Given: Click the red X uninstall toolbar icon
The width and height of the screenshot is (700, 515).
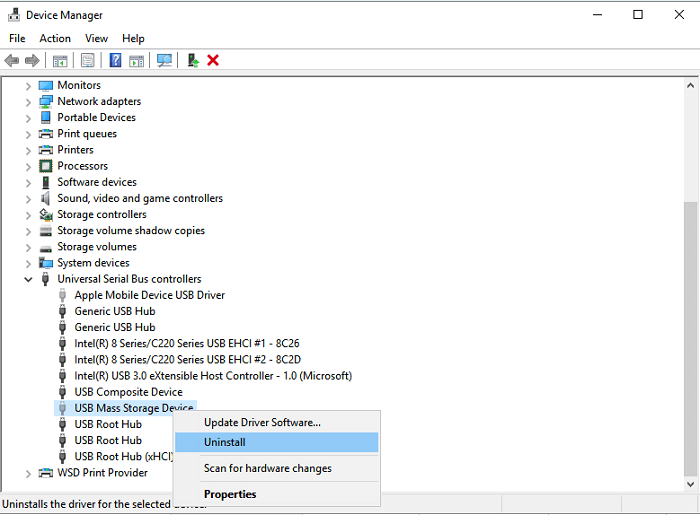Looking at the screenshot, I should pos(213,61).
